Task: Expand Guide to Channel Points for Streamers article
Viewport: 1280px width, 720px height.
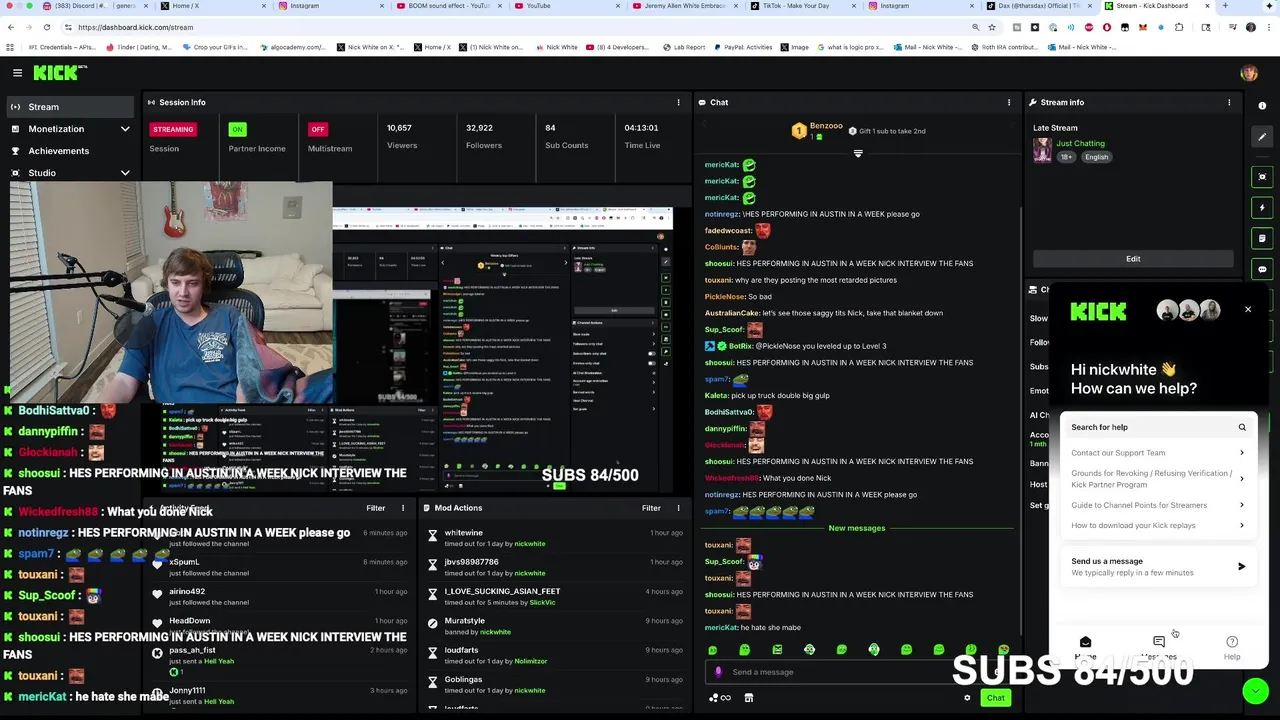Action: pos(1158,505)
